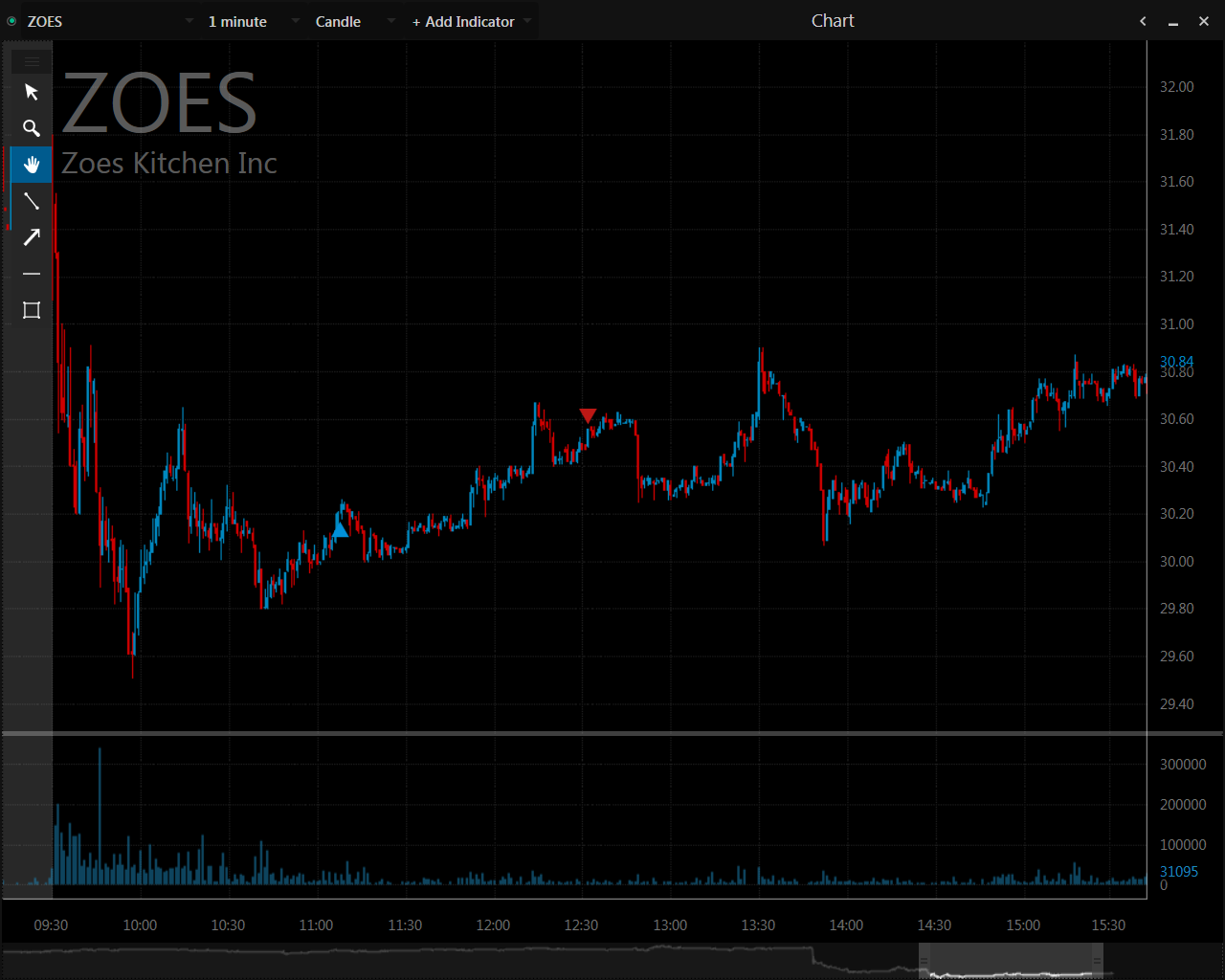
Task: Select the trend line drawing tool
Action: tap(32, 201)
